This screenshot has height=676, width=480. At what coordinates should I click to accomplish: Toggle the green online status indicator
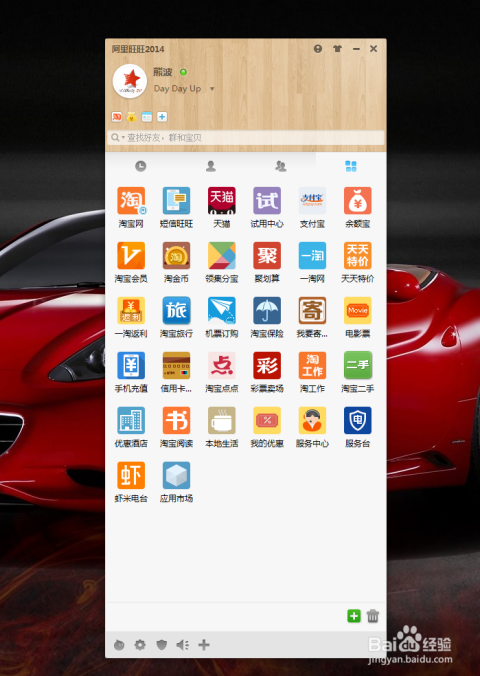pos(183,72)
